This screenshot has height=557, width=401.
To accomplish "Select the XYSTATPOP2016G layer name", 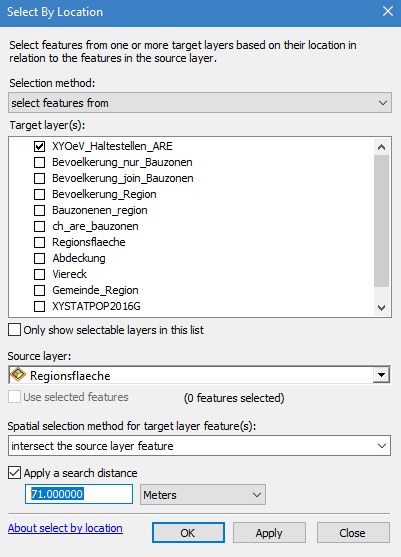I will [96, 306].
